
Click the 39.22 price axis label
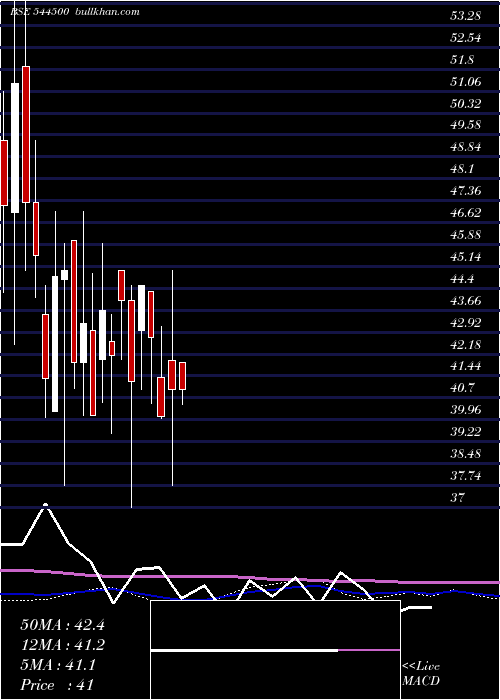pos(466,432)
